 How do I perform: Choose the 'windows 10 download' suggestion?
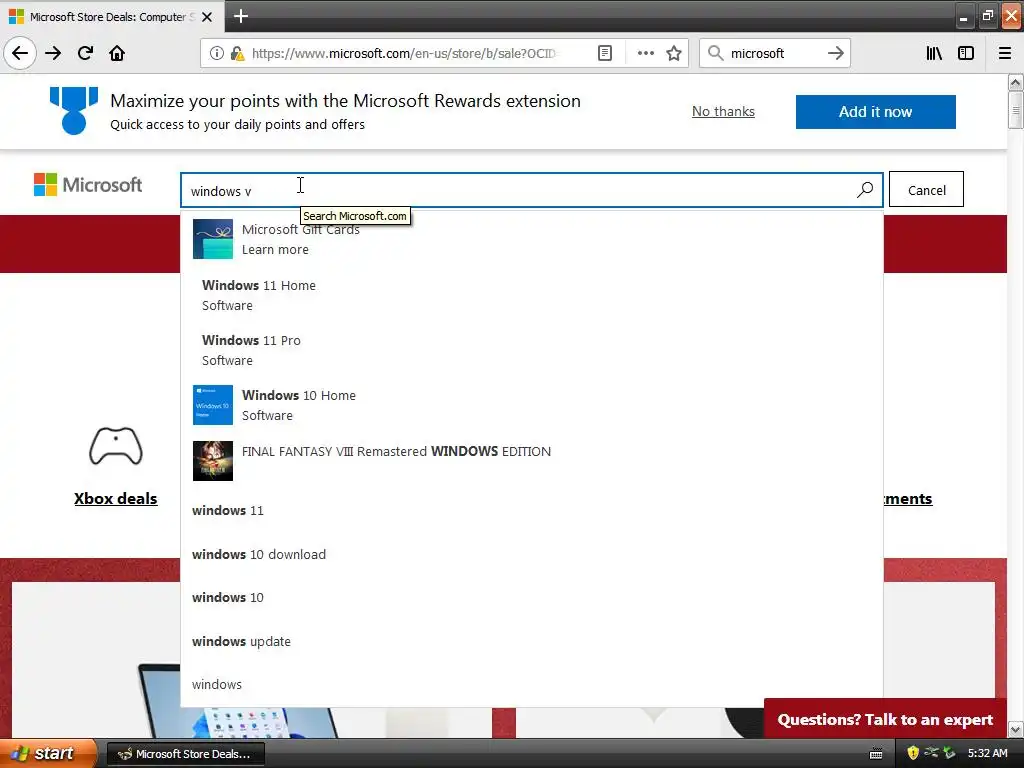pyautogui.click(x=532, y=554)
